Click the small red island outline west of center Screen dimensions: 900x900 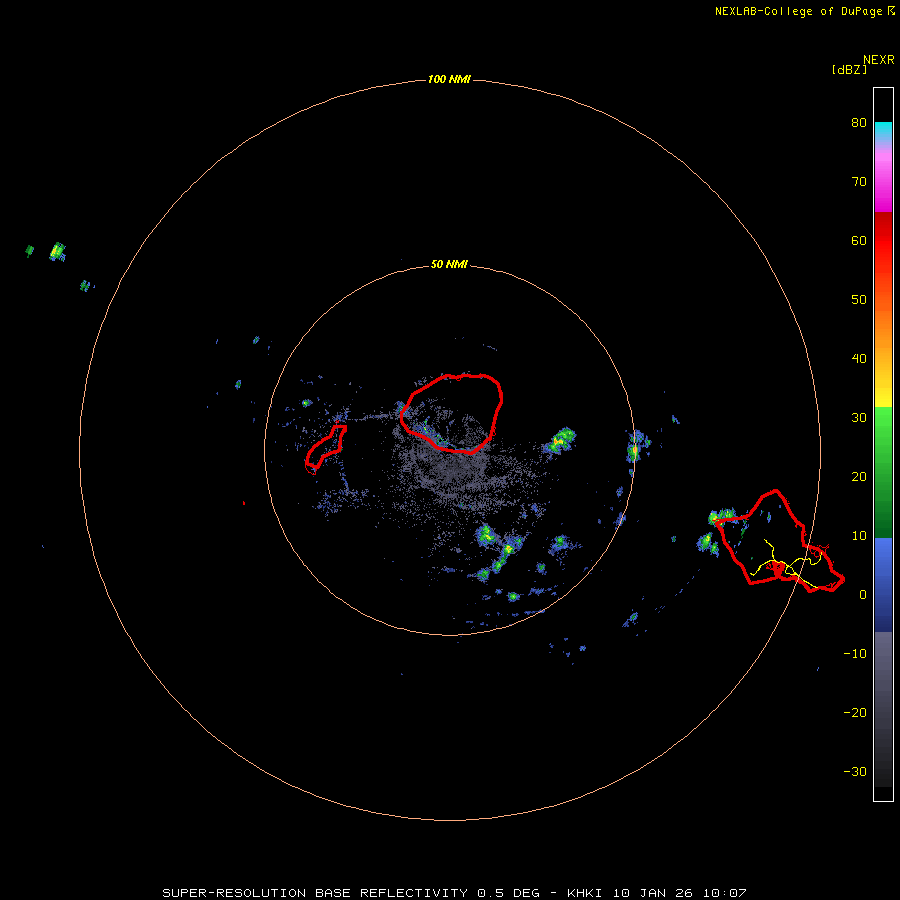[325, 449]
